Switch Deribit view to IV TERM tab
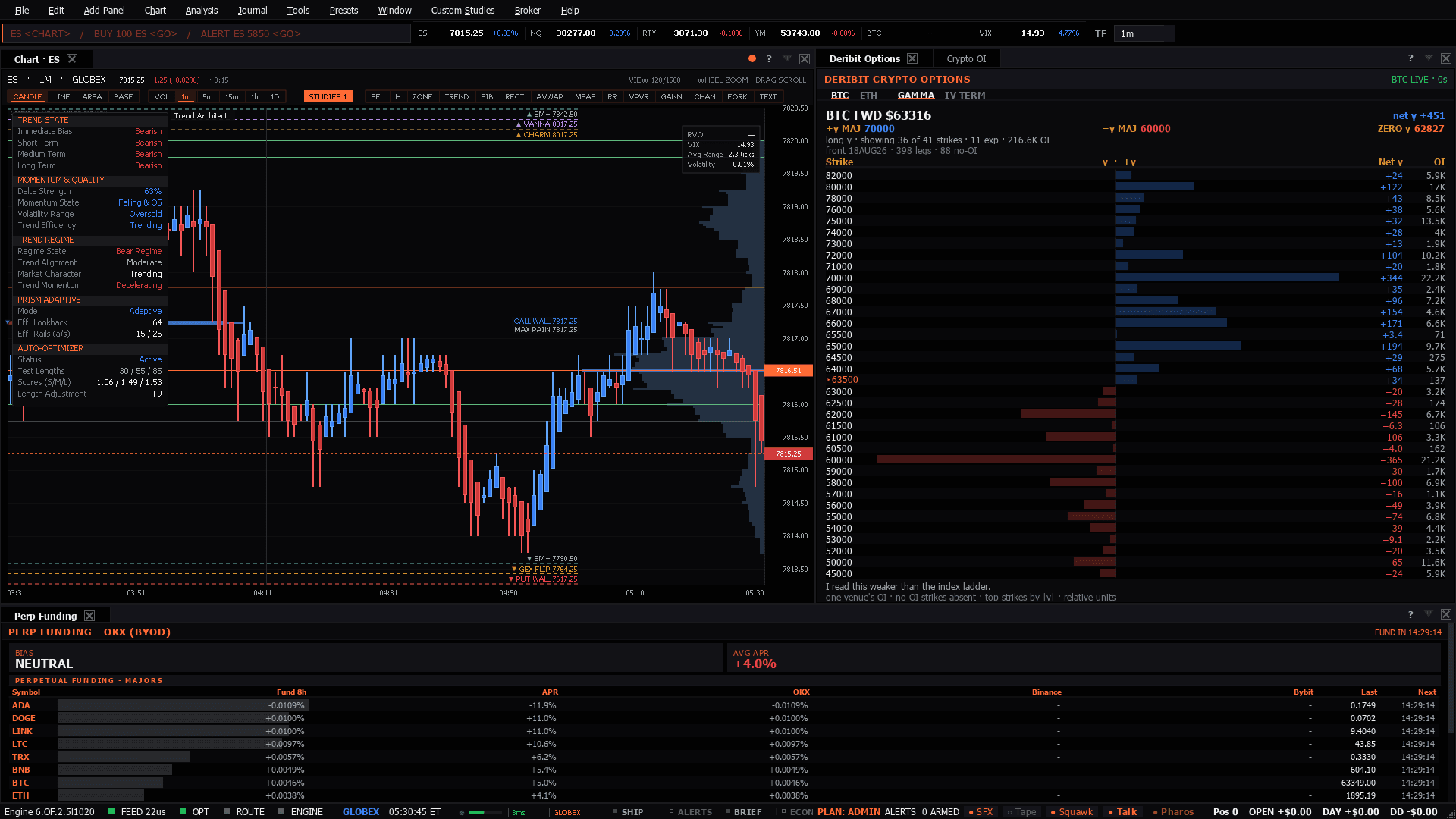 coord(965,96)
